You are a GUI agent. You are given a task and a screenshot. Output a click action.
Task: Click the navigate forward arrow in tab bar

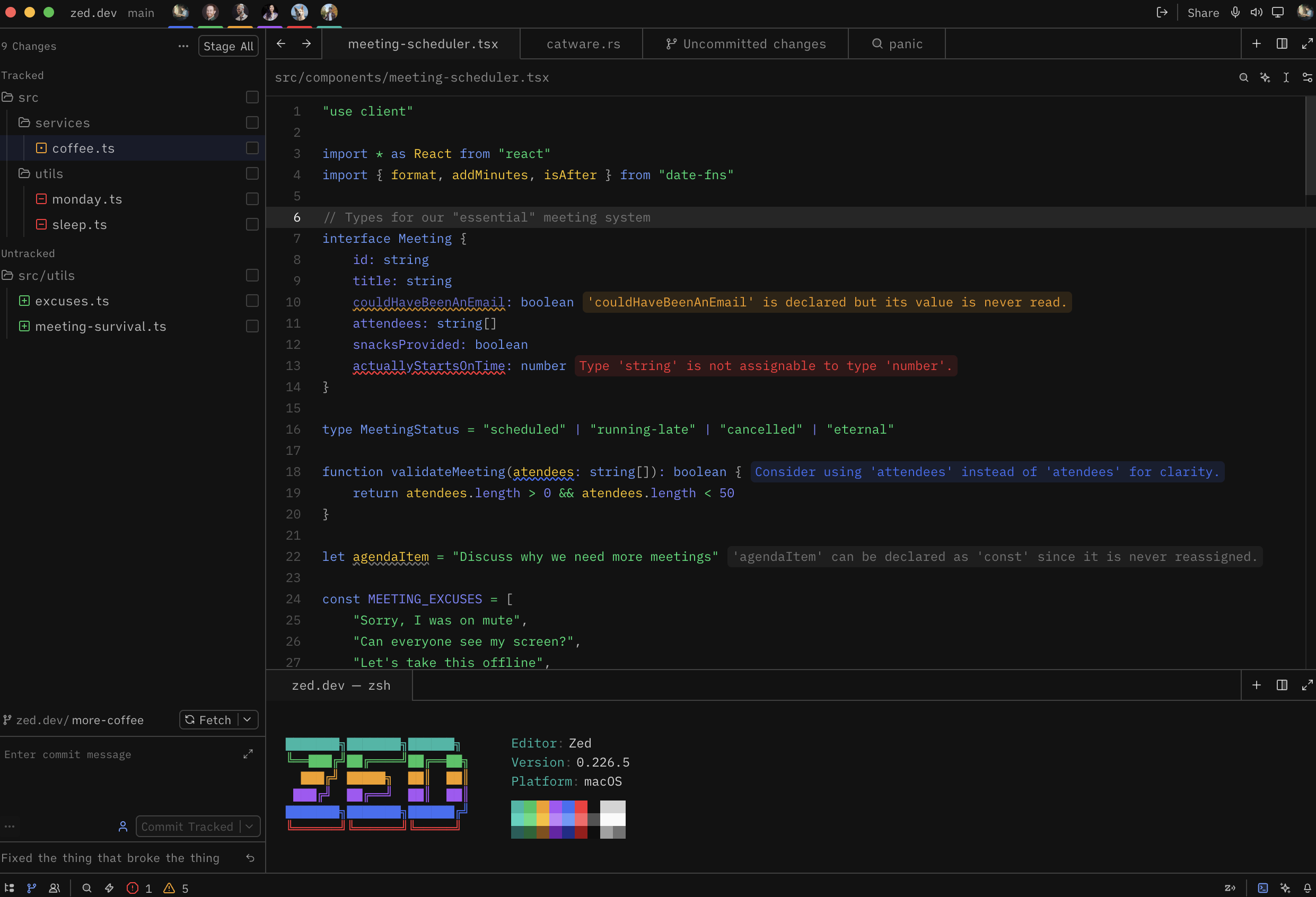pyautogui.click(x=306, y=43)
